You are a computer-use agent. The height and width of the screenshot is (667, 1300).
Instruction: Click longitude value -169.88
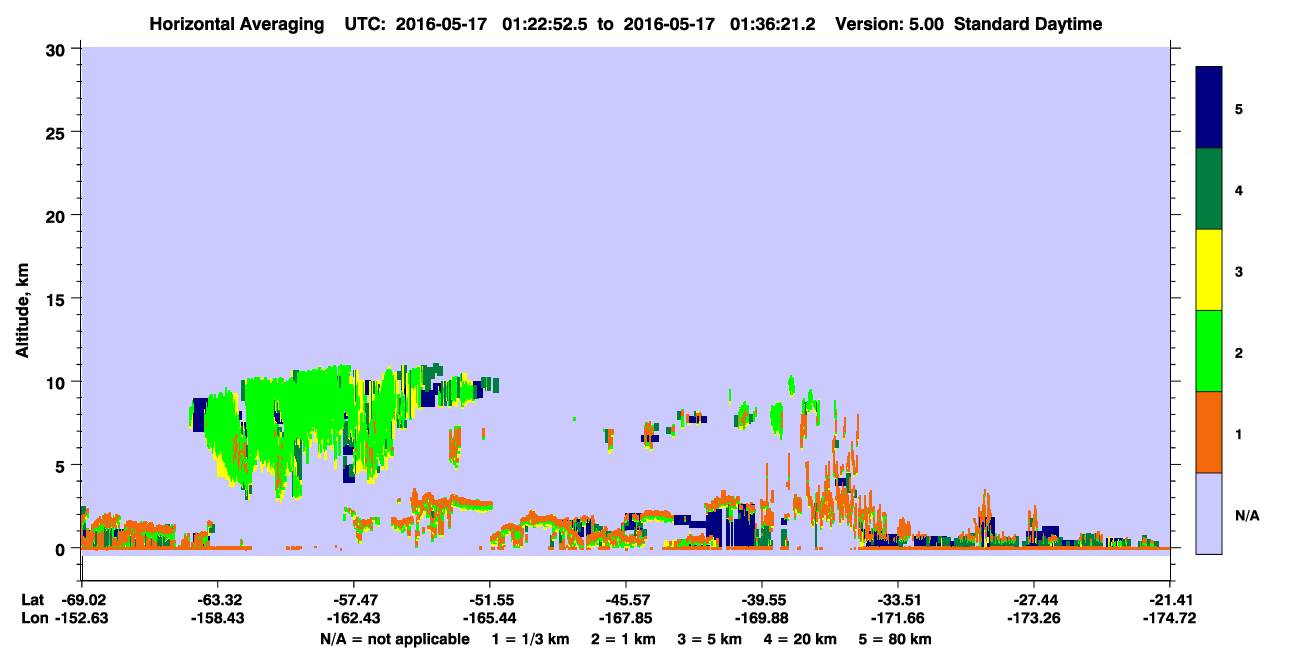coord(762,618)
